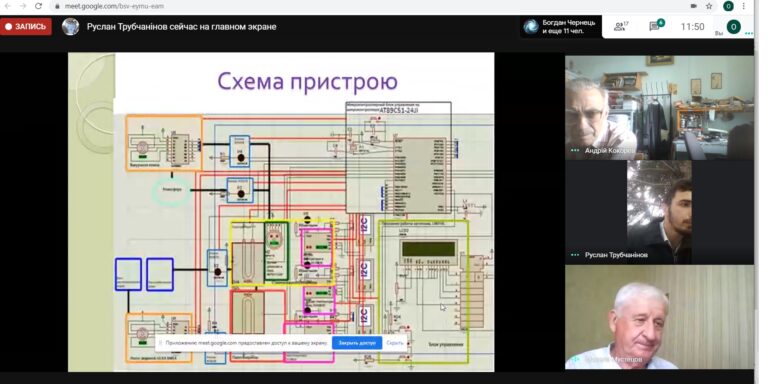This screenshot has height=384, width=768.
Task: Open the Chrome profile avatar in toolbar
Action: [x=728, y=6]
